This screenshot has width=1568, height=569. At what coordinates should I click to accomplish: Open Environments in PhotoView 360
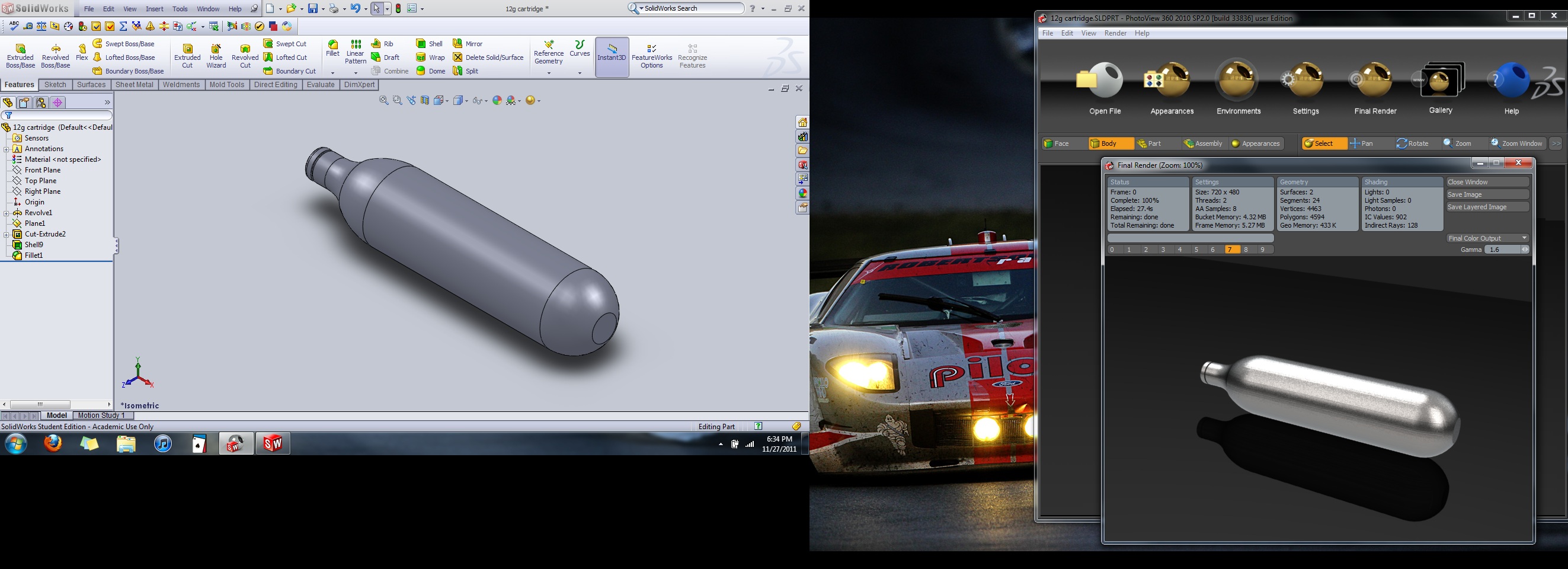click(1238, 82)
